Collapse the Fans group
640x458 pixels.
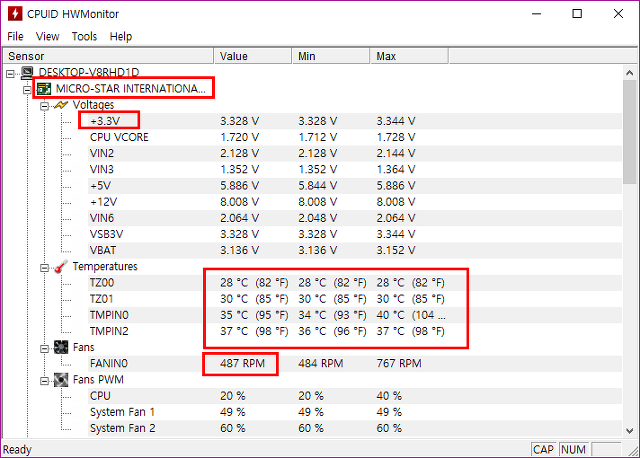point(44,349)
